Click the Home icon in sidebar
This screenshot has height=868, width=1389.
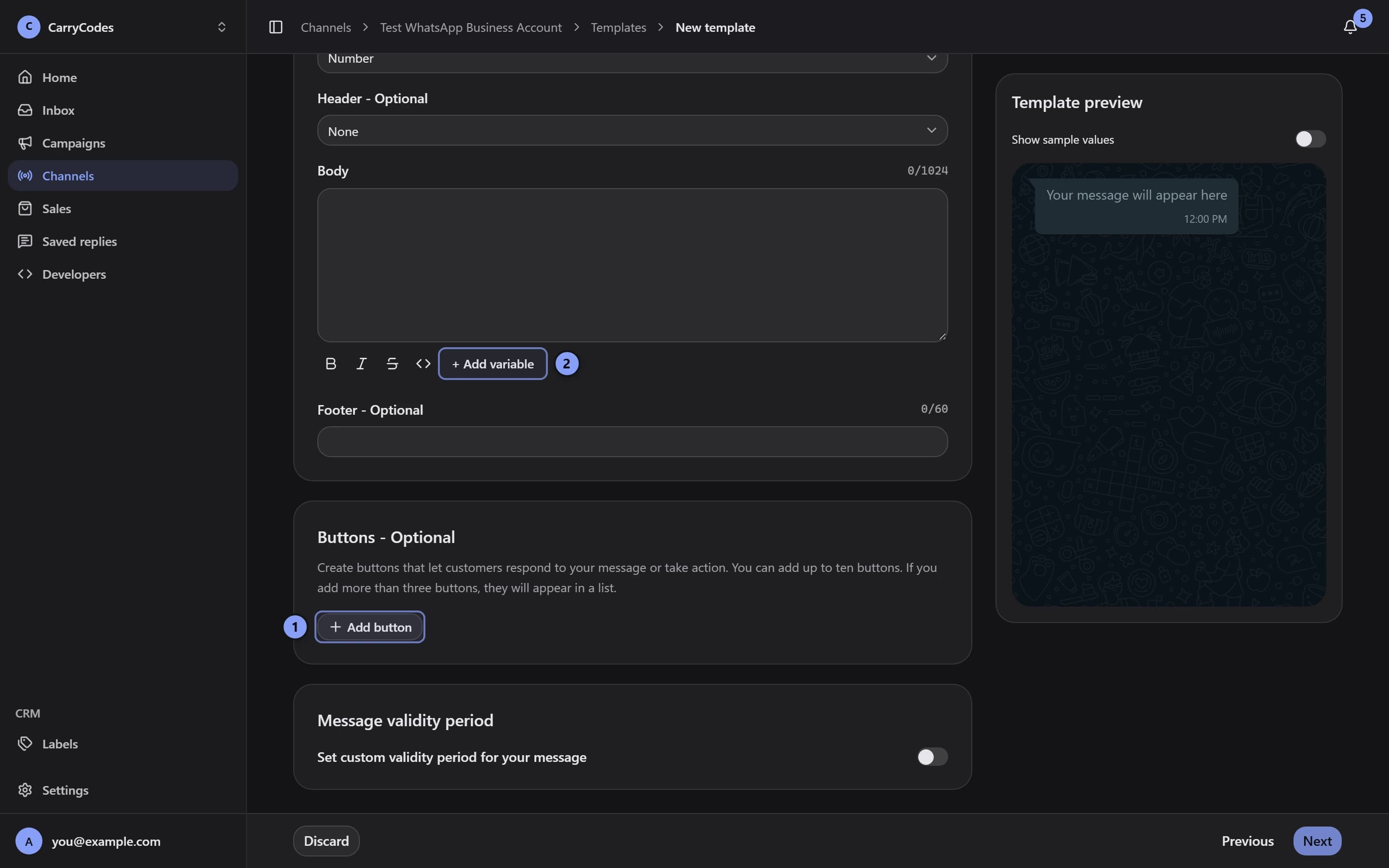point(25,77)
